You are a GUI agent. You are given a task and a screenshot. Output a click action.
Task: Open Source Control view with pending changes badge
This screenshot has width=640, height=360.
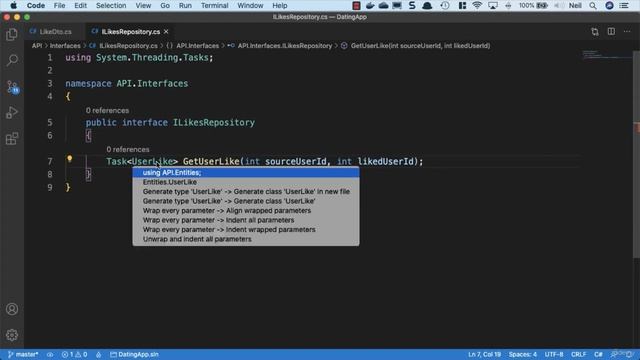tap(12, 87)
